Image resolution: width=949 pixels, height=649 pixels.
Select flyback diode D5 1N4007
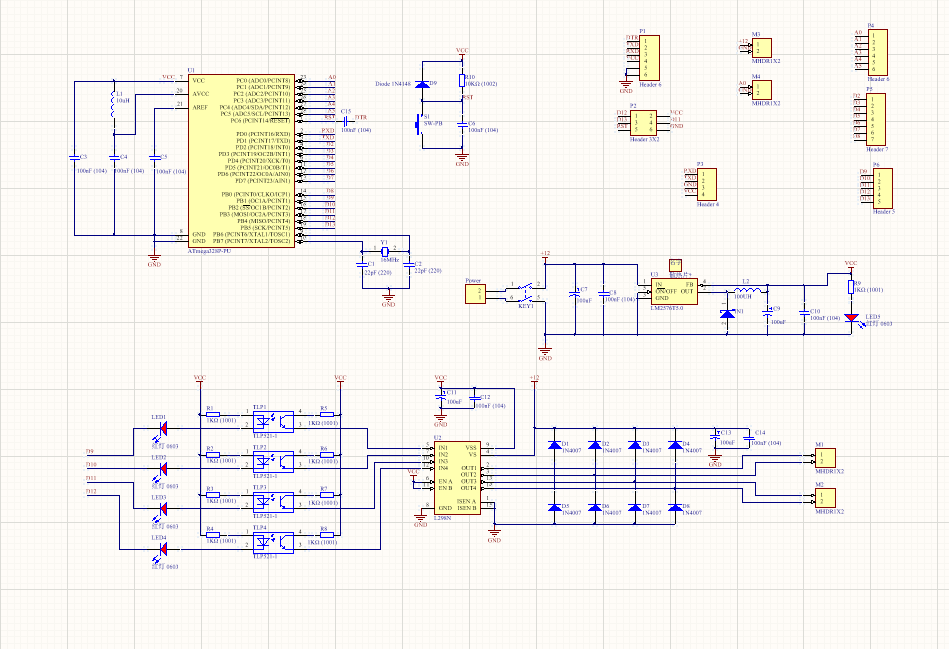coord(554,507)
